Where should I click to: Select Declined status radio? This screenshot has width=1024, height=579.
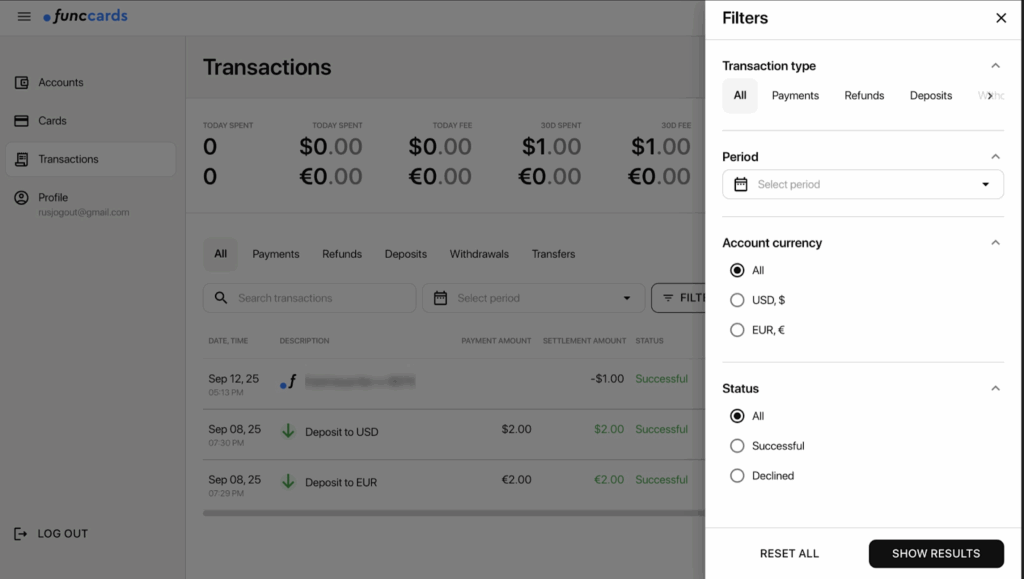click(737, 476)
